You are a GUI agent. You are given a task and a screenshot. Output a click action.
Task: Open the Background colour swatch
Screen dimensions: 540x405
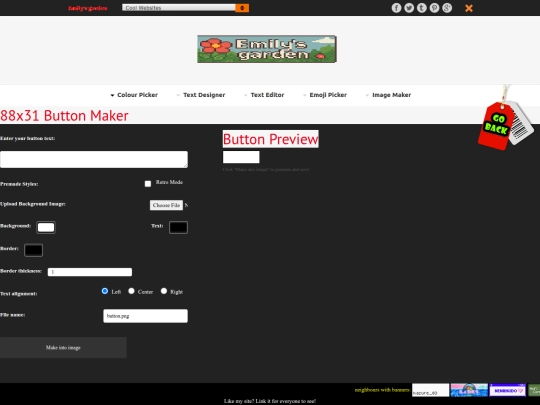(x=46, y=227)
